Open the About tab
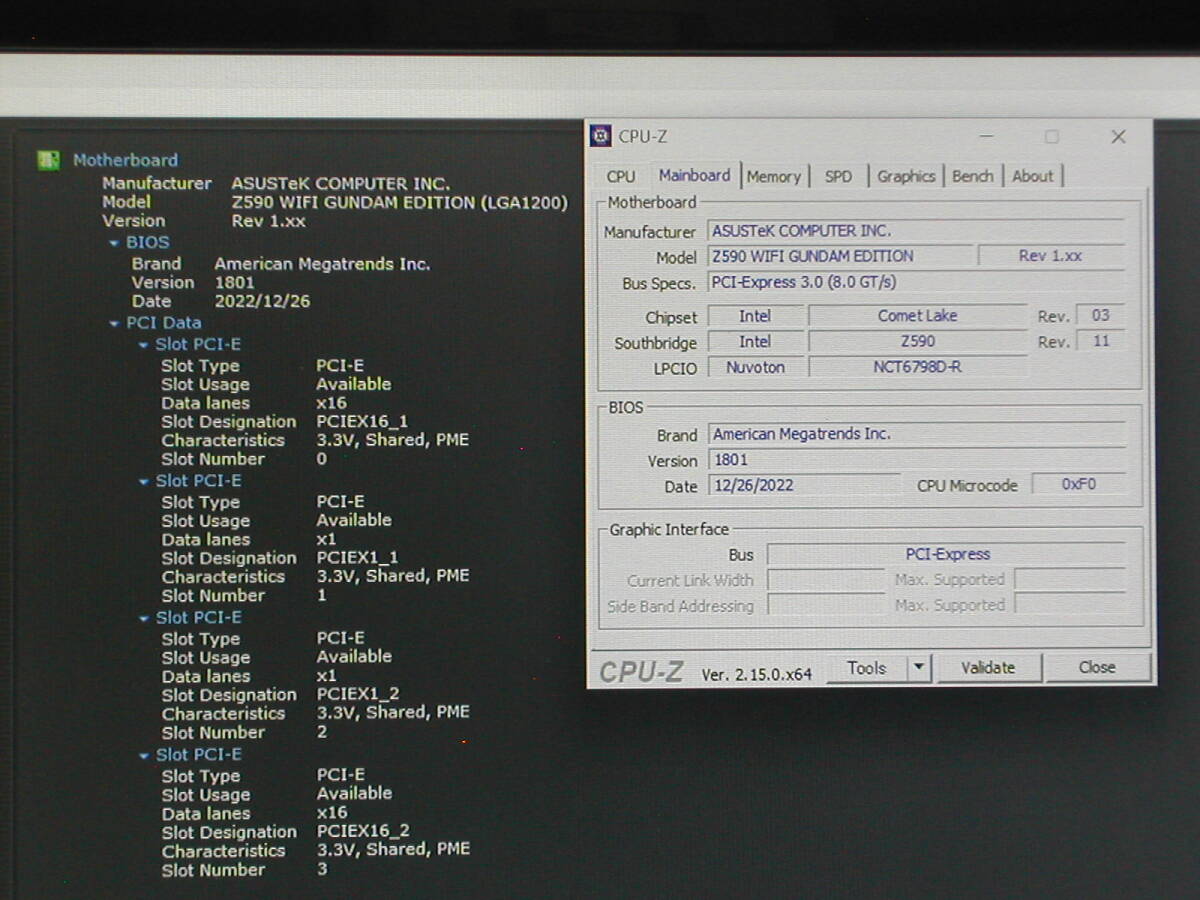Screen dimensions: 1200x900 pyautogui.click(x=1033, y=176)
